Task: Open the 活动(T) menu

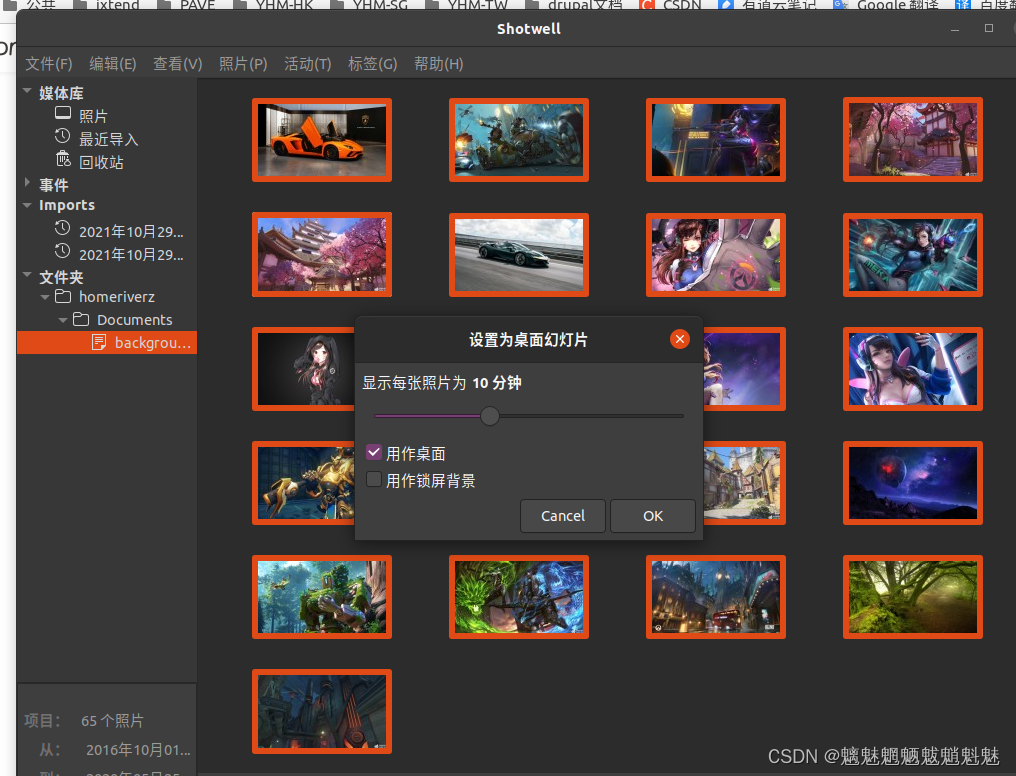Action: [x=308, y=64]
